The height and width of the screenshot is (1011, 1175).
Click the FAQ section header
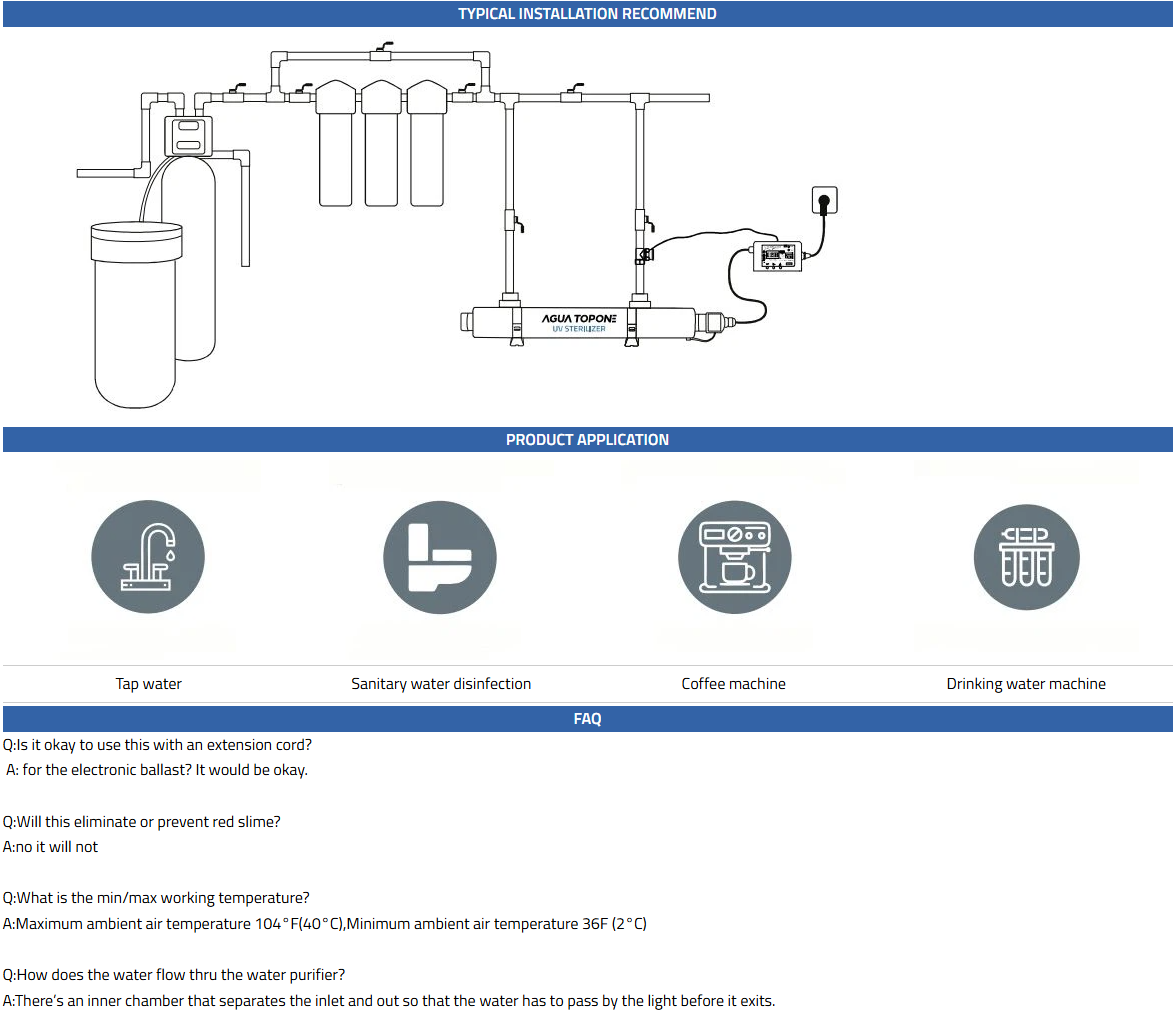[587, 719]
